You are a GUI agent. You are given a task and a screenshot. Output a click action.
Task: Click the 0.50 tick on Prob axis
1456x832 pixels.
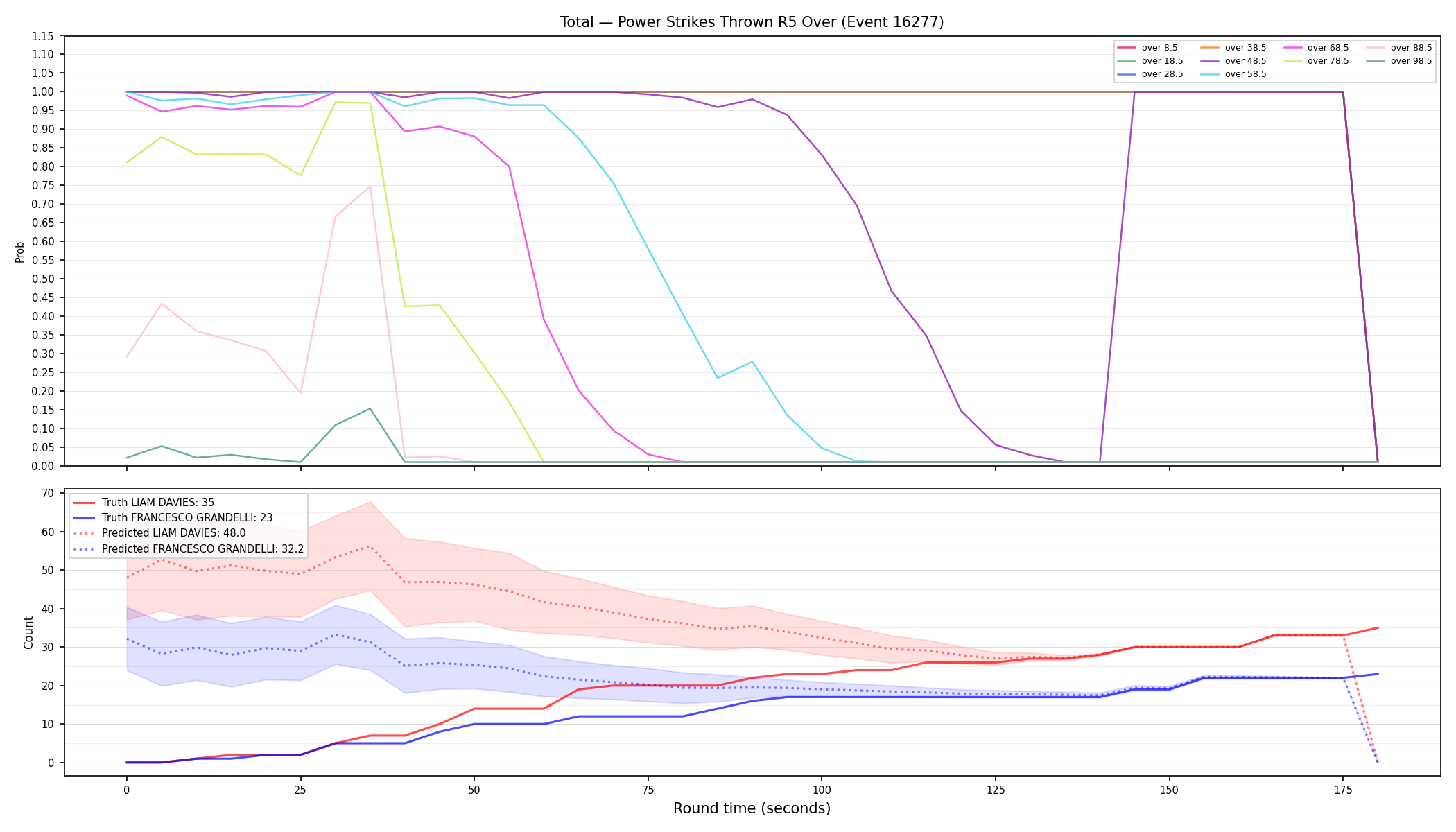coord(42,279)
